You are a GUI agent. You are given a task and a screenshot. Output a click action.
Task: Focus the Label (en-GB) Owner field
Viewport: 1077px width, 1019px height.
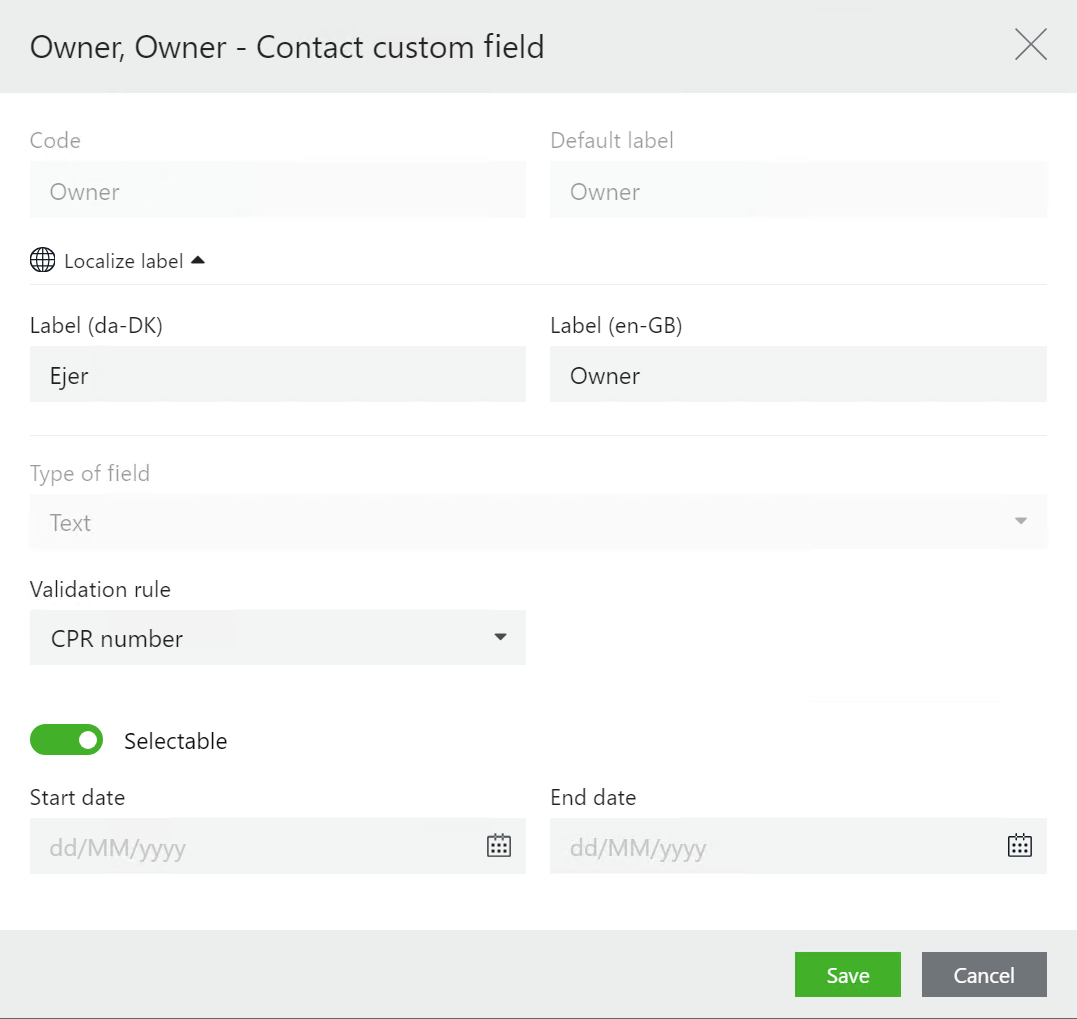797,375
